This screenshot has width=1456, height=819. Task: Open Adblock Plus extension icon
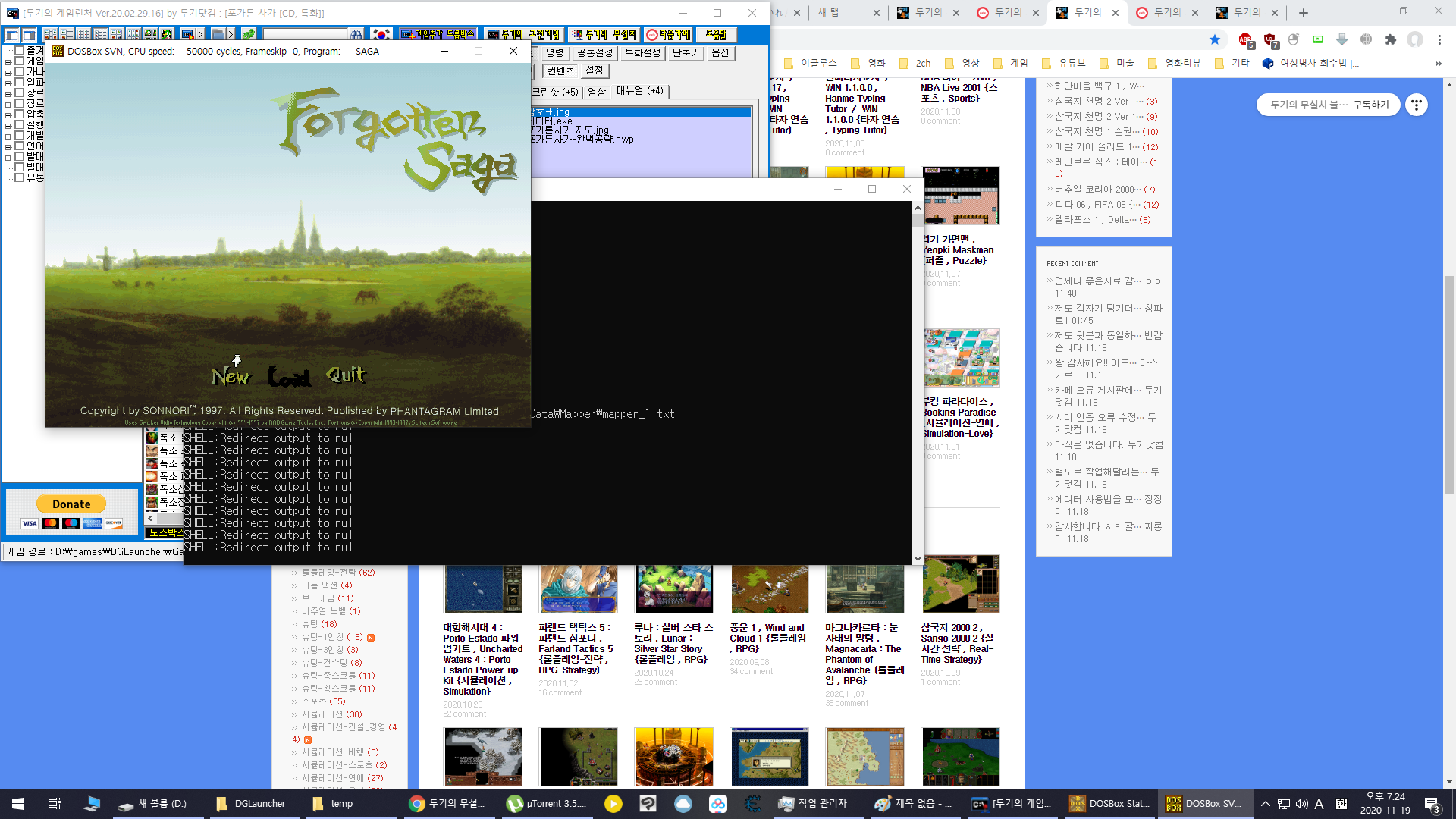coord(1244,40)
